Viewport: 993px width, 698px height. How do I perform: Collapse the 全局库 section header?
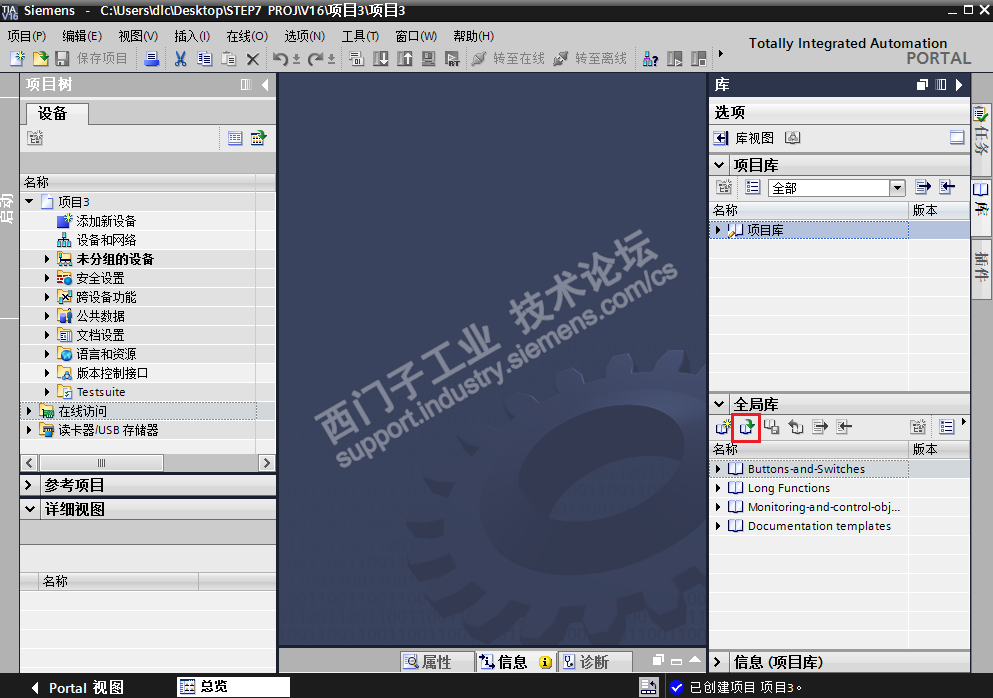tap(719, 404)
